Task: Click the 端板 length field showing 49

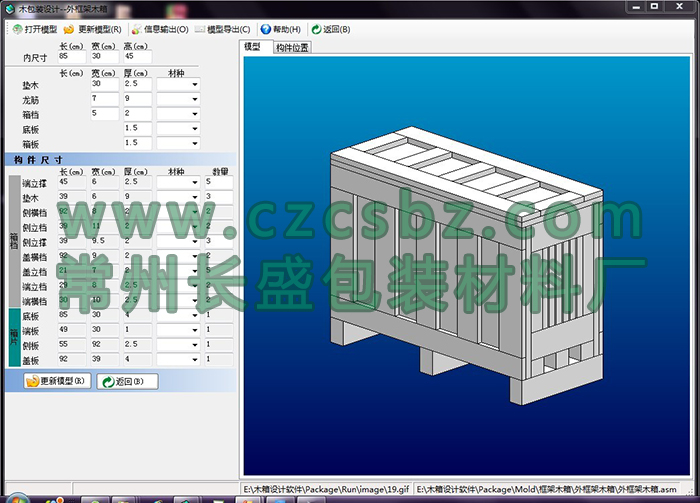Action: pos(72,330)
